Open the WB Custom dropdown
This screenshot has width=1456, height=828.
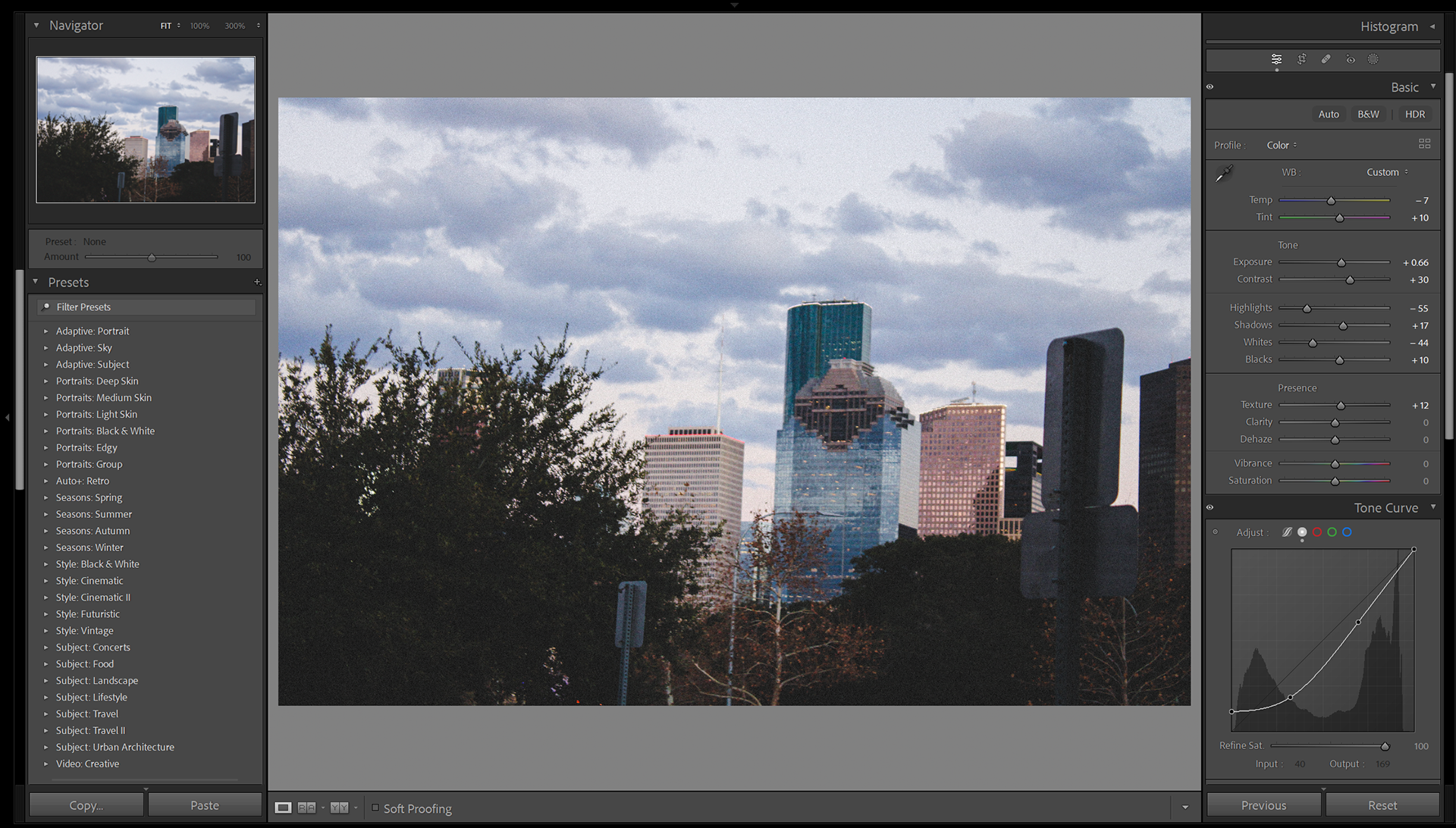[1387, 172]
